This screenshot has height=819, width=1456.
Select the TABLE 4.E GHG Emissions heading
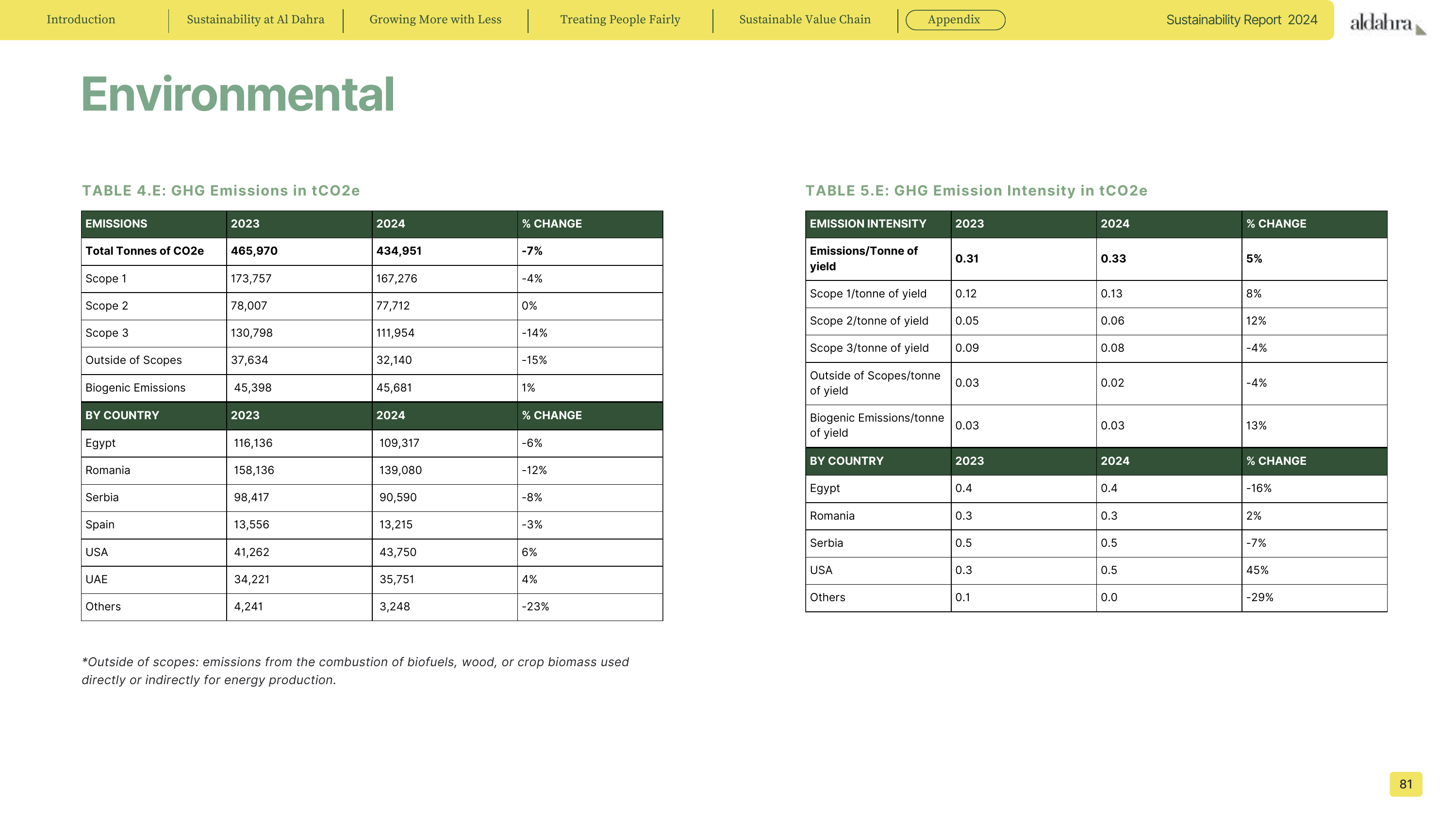click(221, 191)
